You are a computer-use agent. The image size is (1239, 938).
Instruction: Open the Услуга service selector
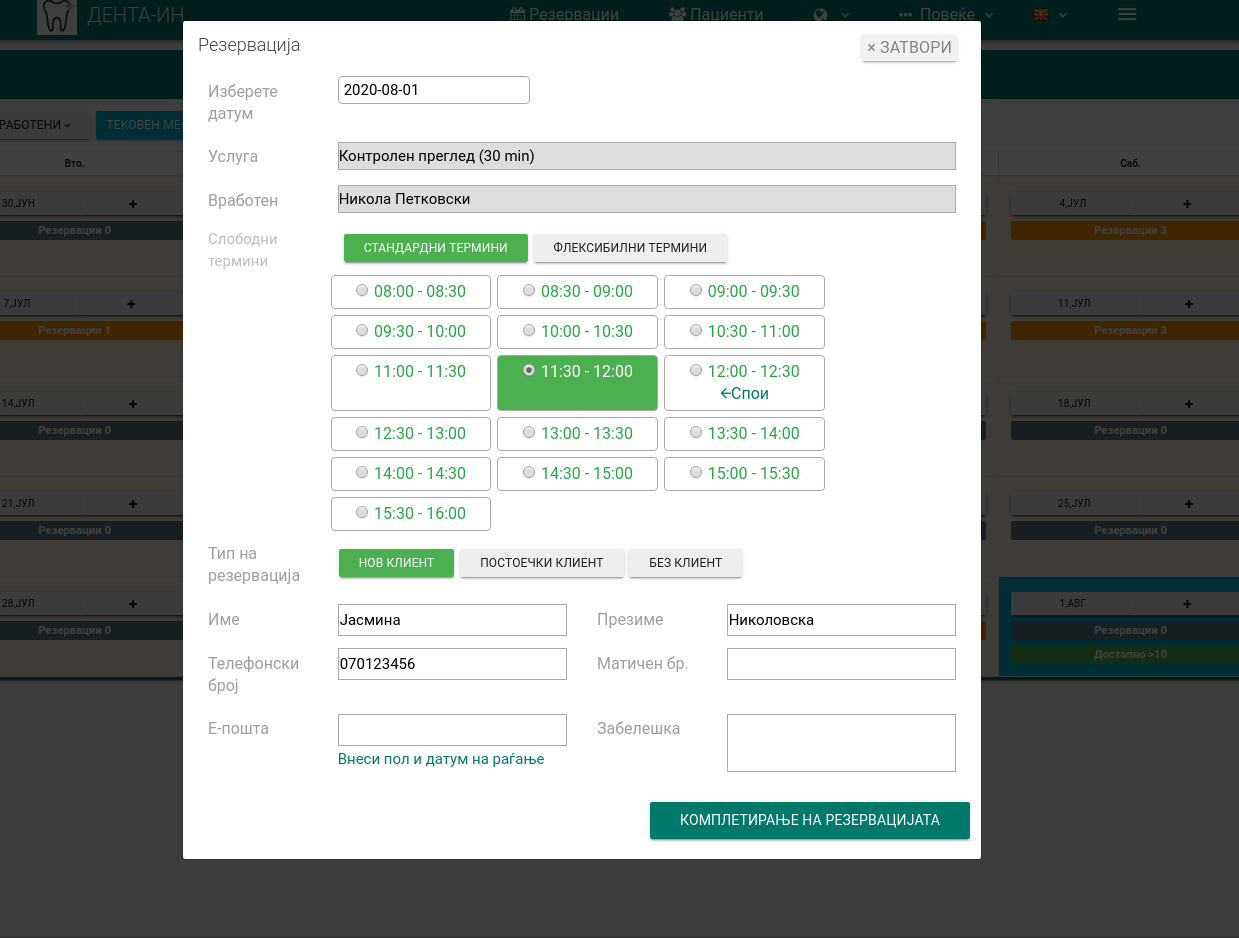[646, 156]
